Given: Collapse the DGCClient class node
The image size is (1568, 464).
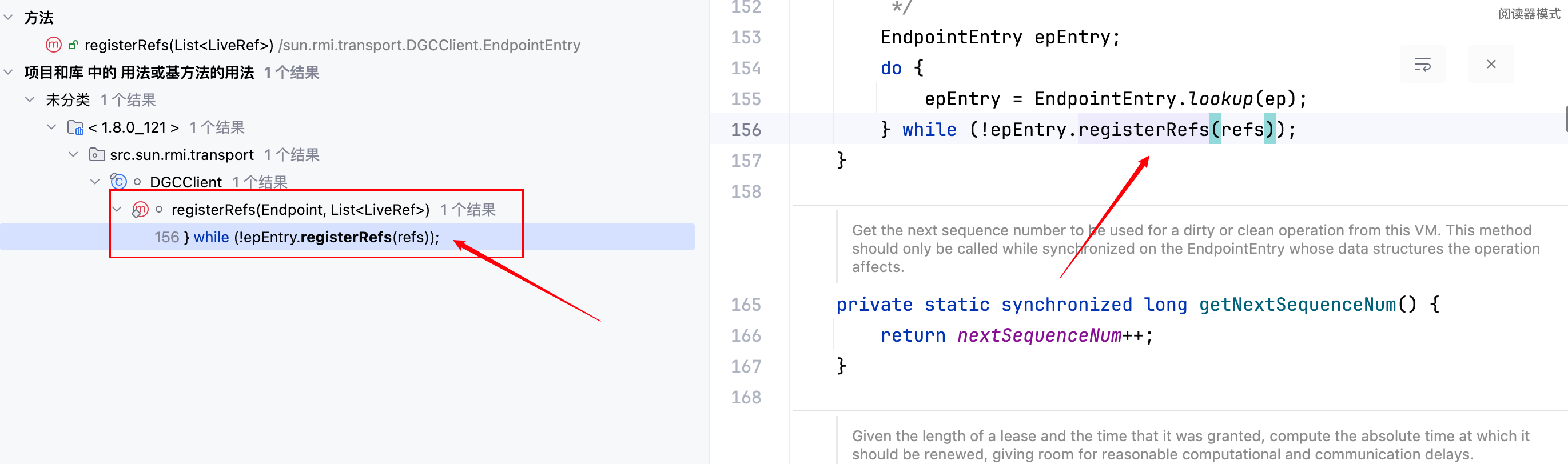Looking at the screenshot, I should [95, 182].
